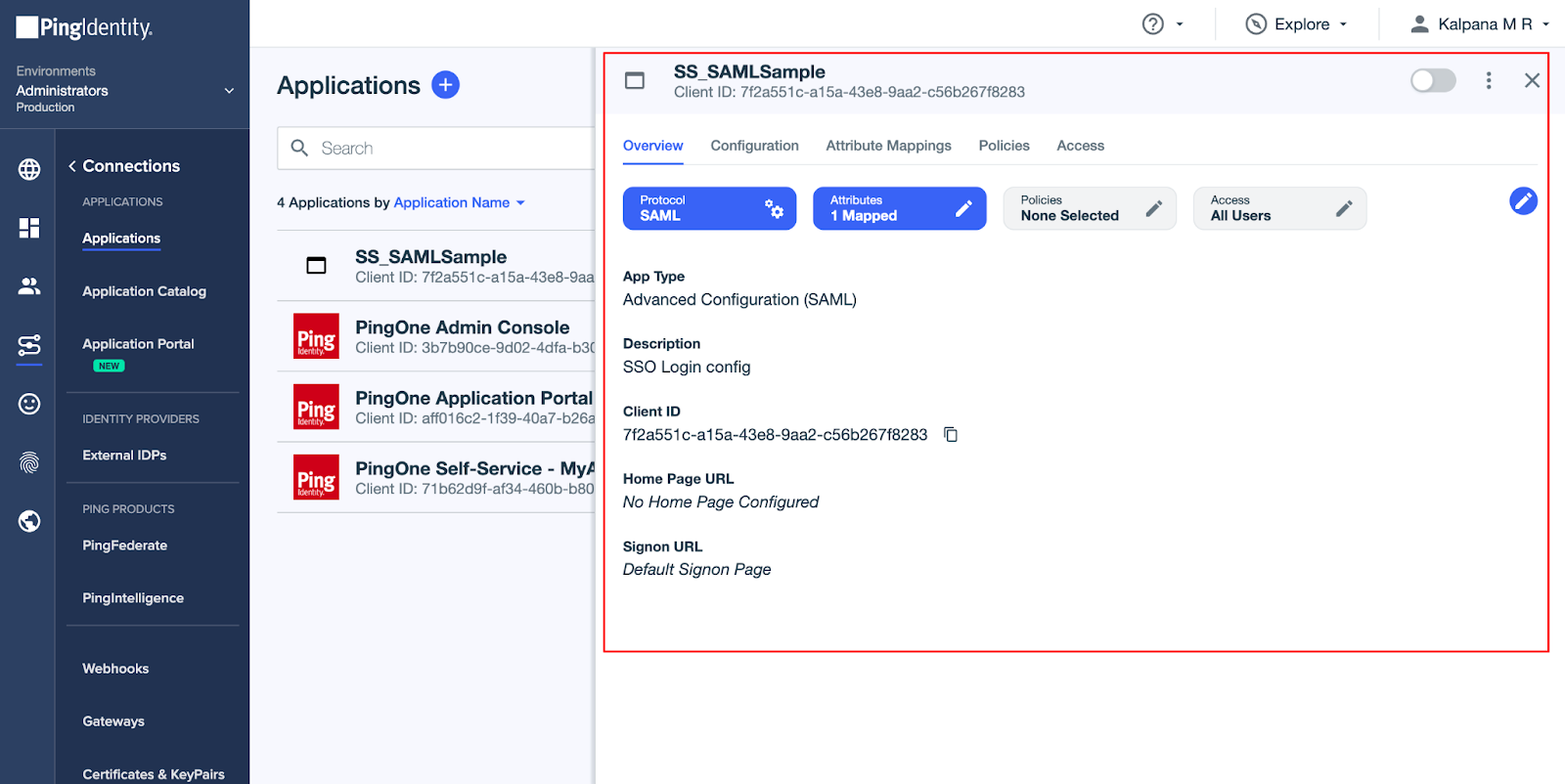Screen dimensions: 1565x784
Task: Click the round blue edit pencil icon
Action: coord(1522,201)
